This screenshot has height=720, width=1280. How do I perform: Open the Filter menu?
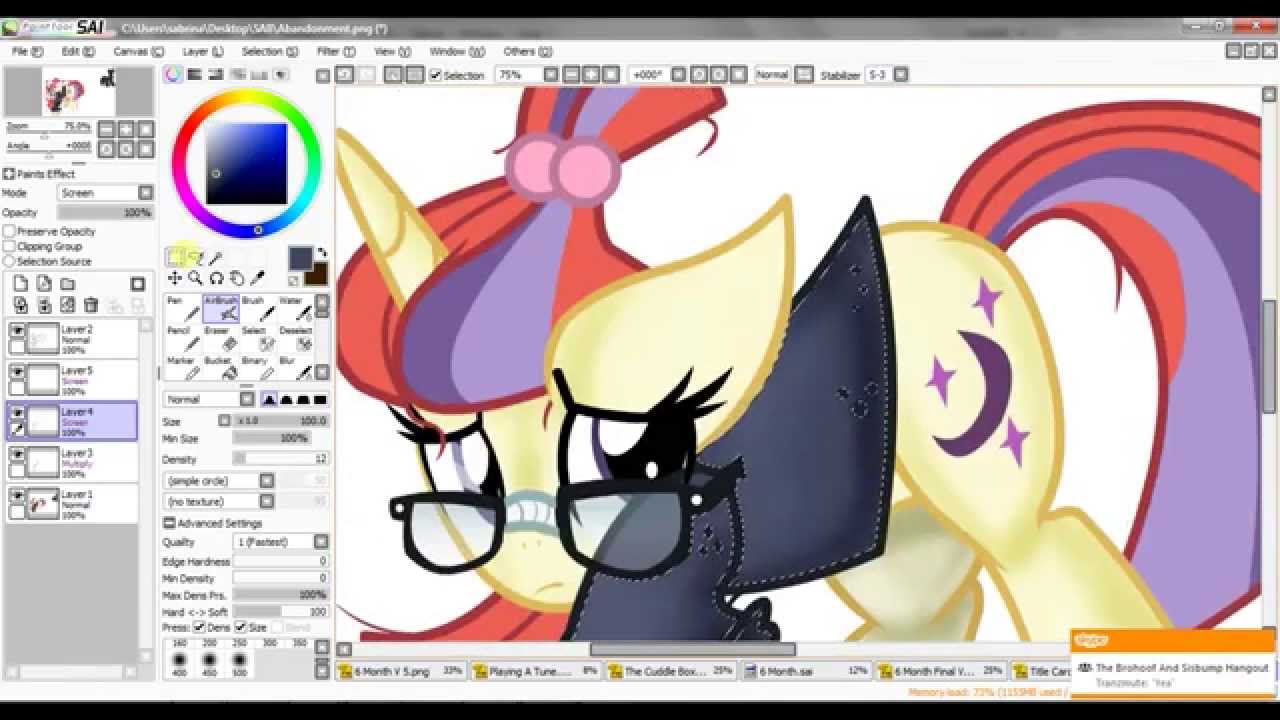(336, 51)
